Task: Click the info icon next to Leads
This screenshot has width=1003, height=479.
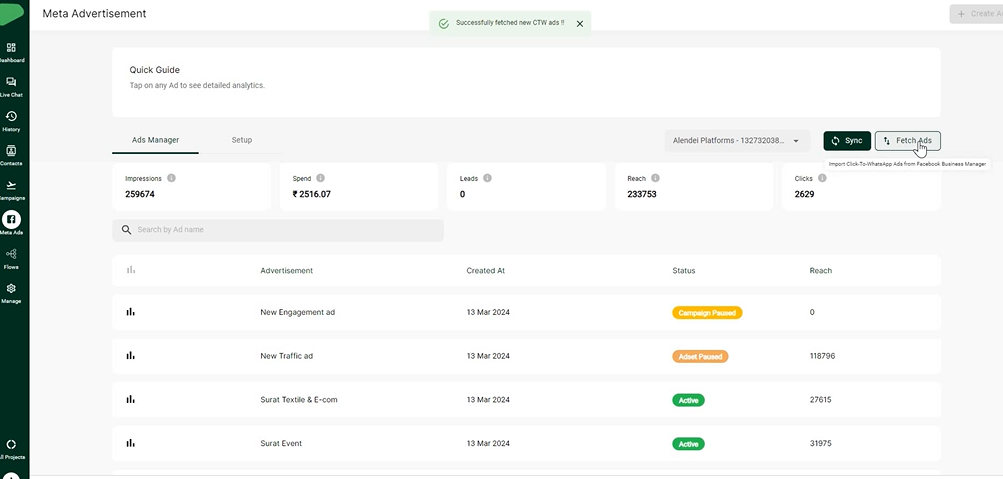Action: [x=487, y=178]
